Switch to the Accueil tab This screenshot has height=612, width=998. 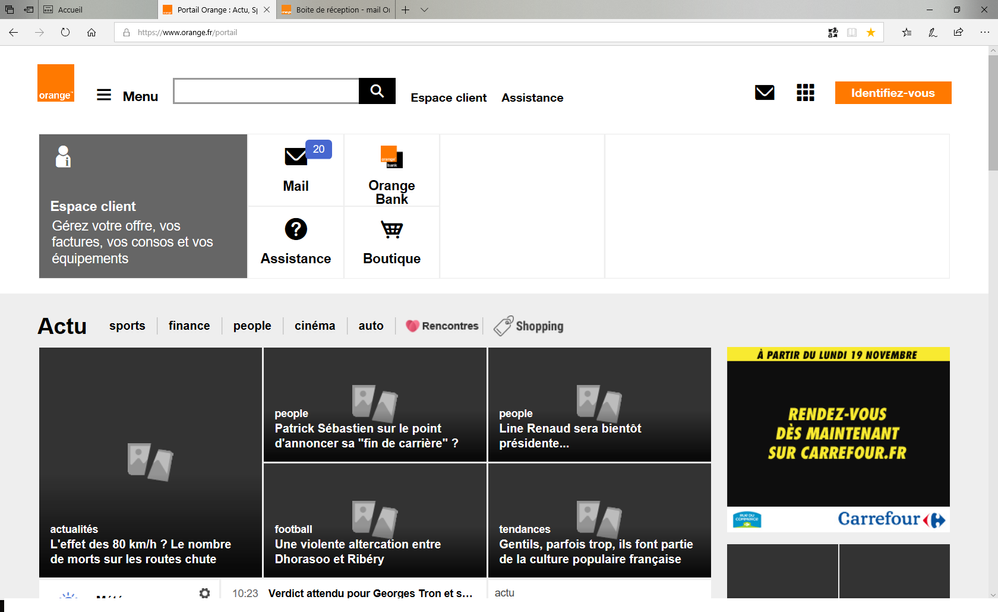coord(99,10)
